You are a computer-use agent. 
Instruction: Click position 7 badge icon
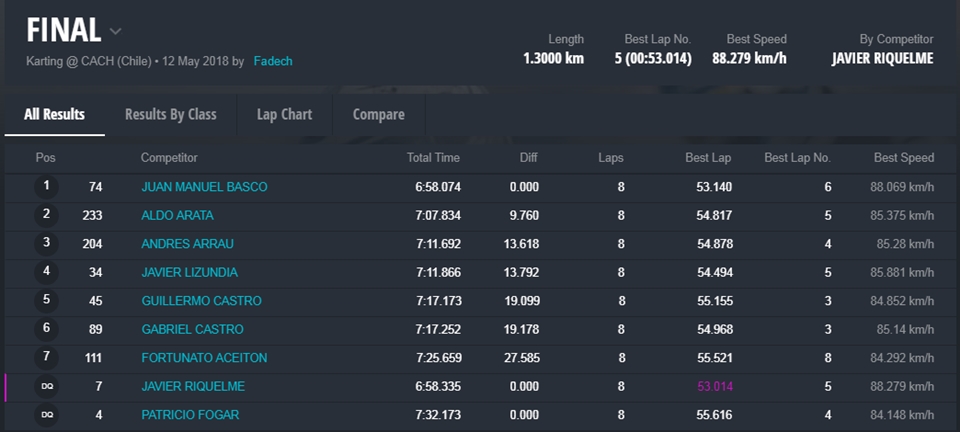[46, 357]
